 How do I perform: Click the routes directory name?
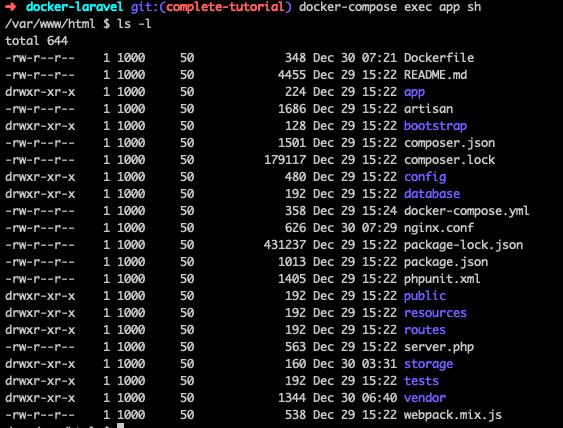pyautogui.click(x=425, y=330)
